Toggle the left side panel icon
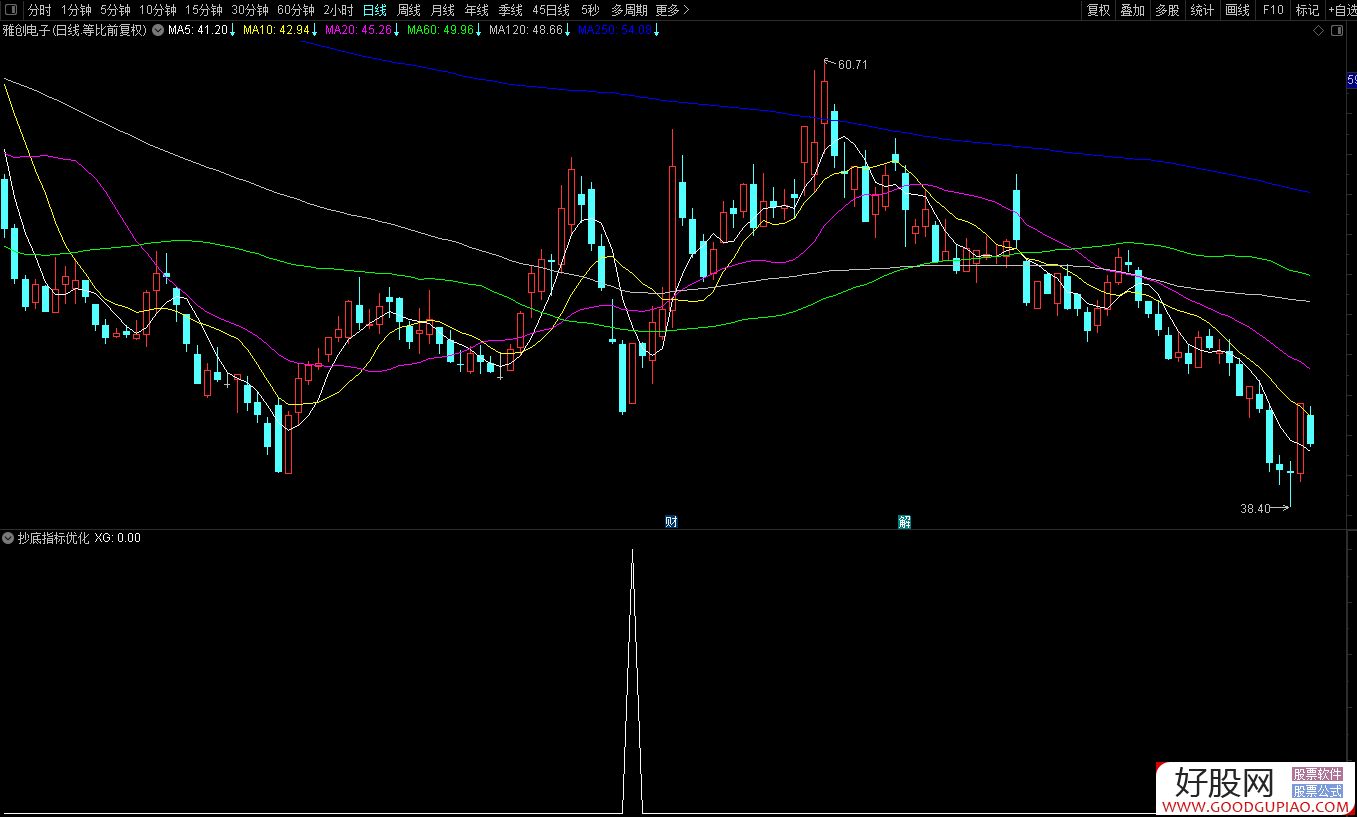Screen dimensions: 1357x817 pos(11,10)
